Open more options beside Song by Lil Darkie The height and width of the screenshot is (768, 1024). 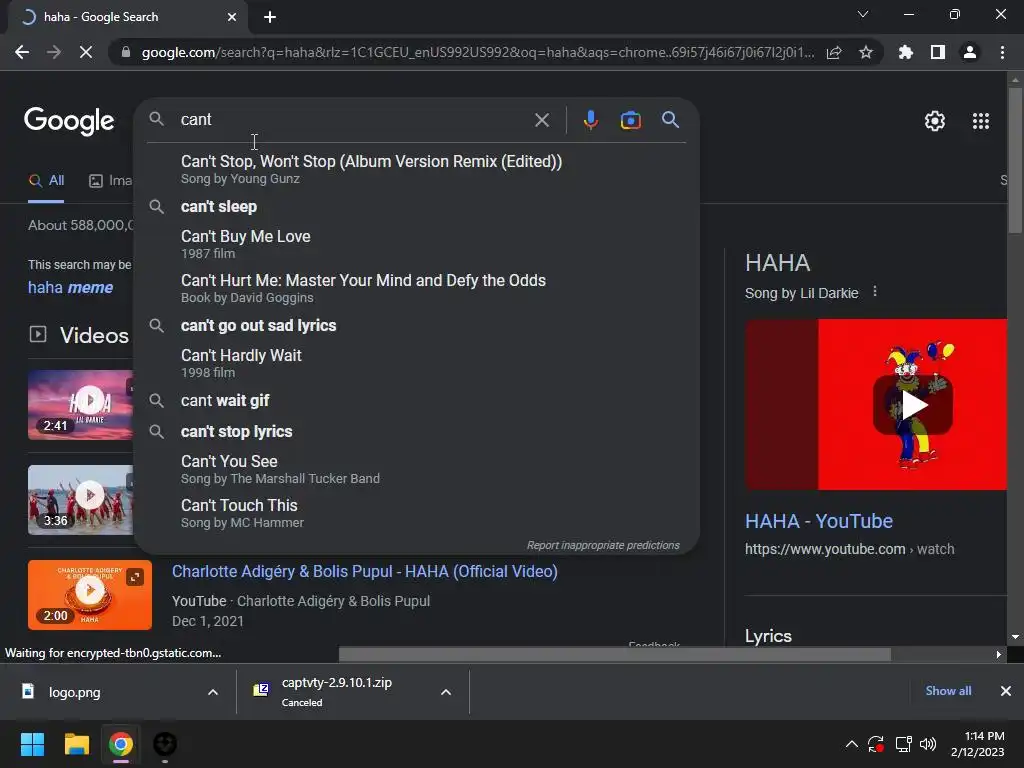(x=875, y=292)
